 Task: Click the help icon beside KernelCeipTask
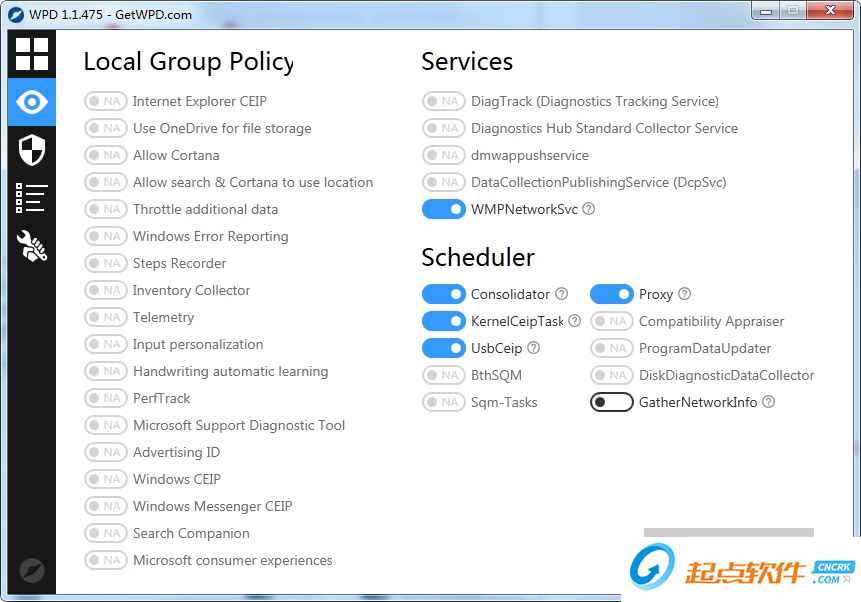pyautogui.click(x=575, y=321)
